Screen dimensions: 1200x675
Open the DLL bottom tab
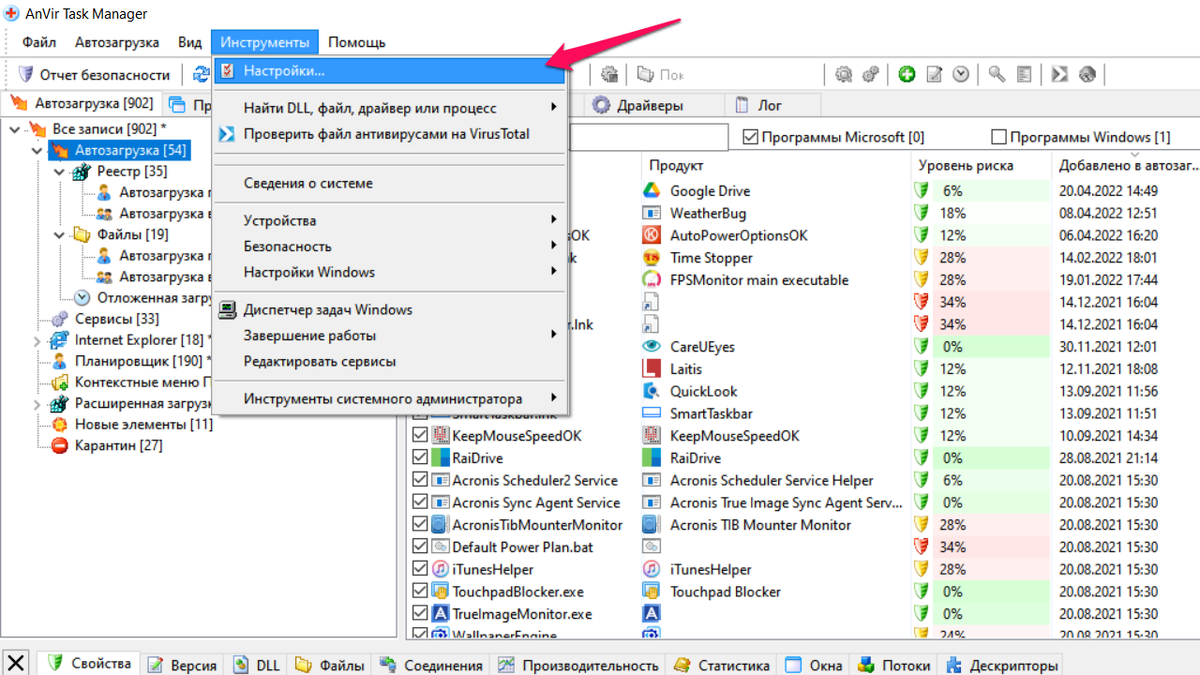[x=256, y=665]
